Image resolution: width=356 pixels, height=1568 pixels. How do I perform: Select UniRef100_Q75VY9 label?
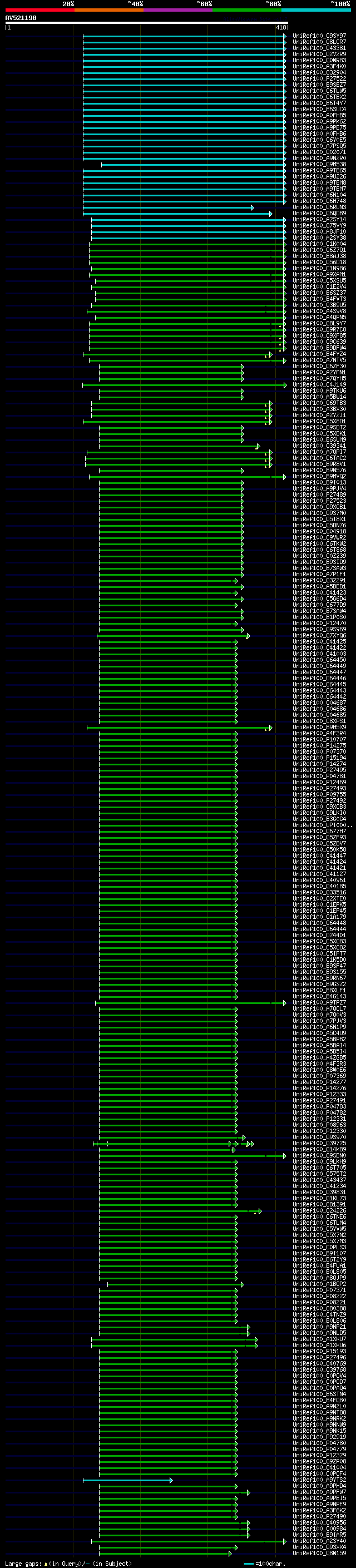[319, 225]
